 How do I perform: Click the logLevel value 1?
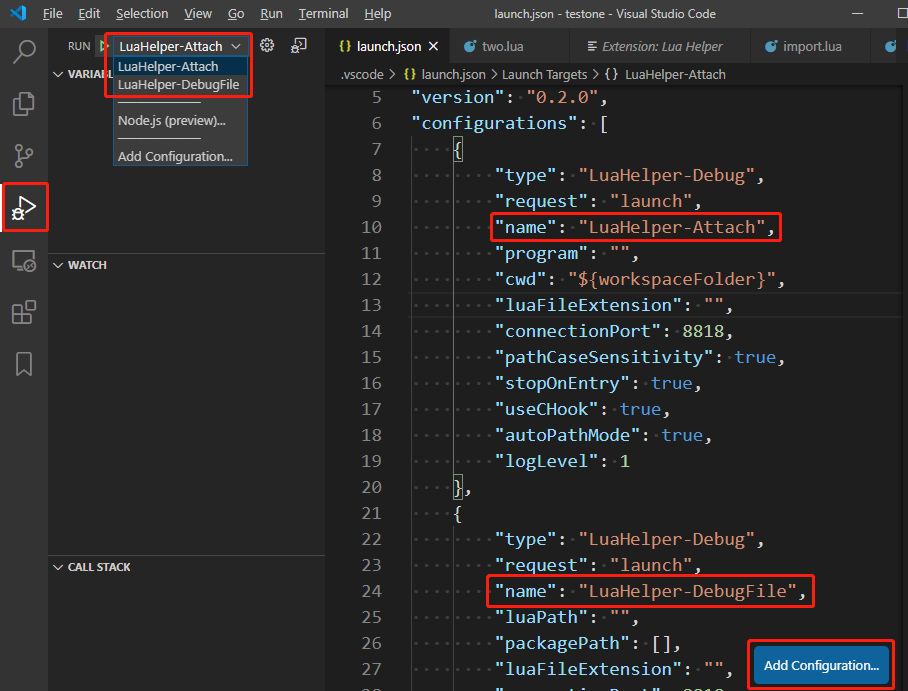(625, 461)
